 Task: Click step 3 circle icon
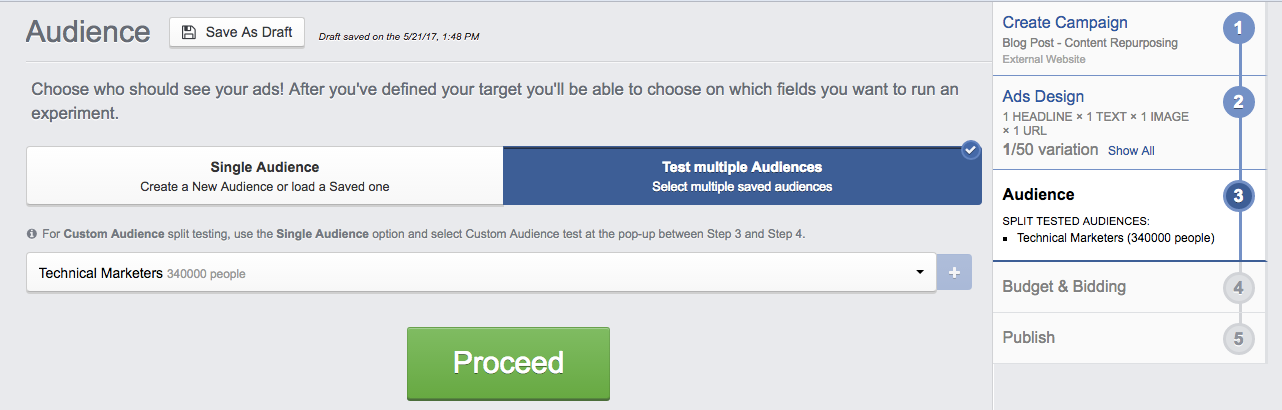tap(1238, 196)
